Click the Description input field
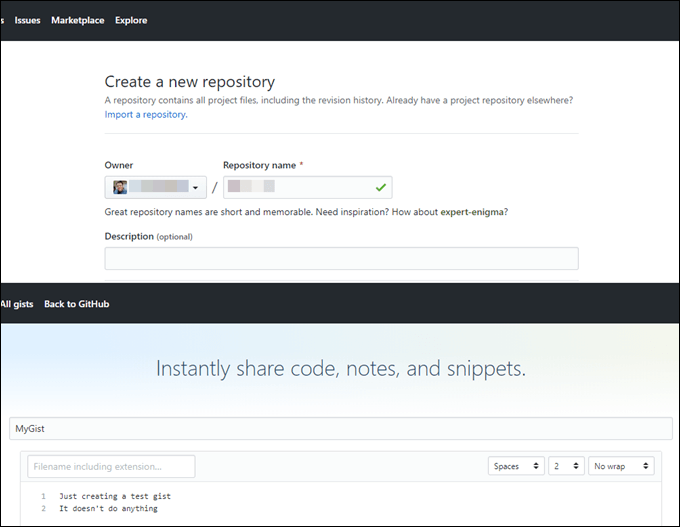This screenshot has height=527, width=680. click(341, 259)
